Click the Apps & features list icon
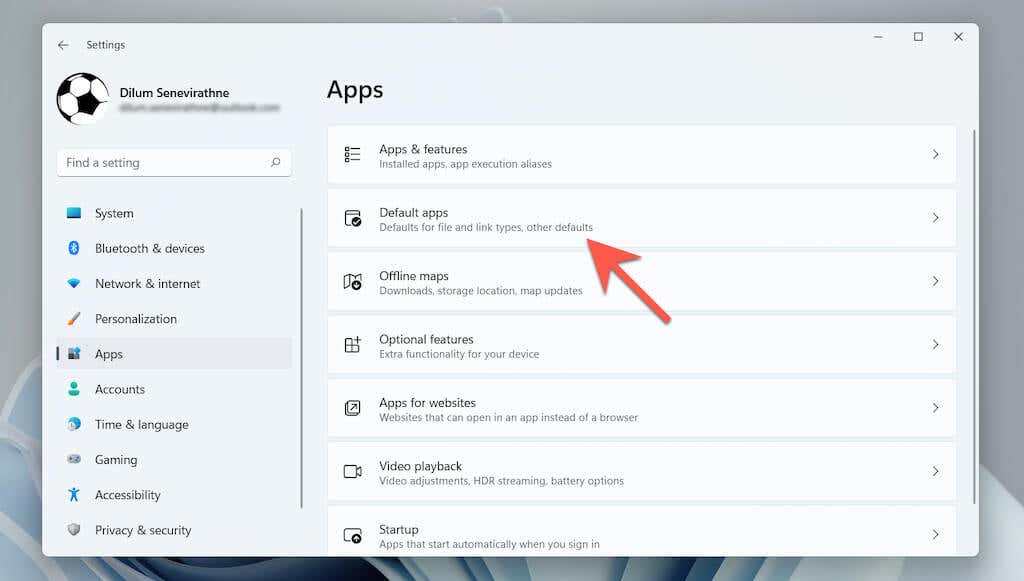Viewport: 1024px width, 581px height. tap(352, 154)
